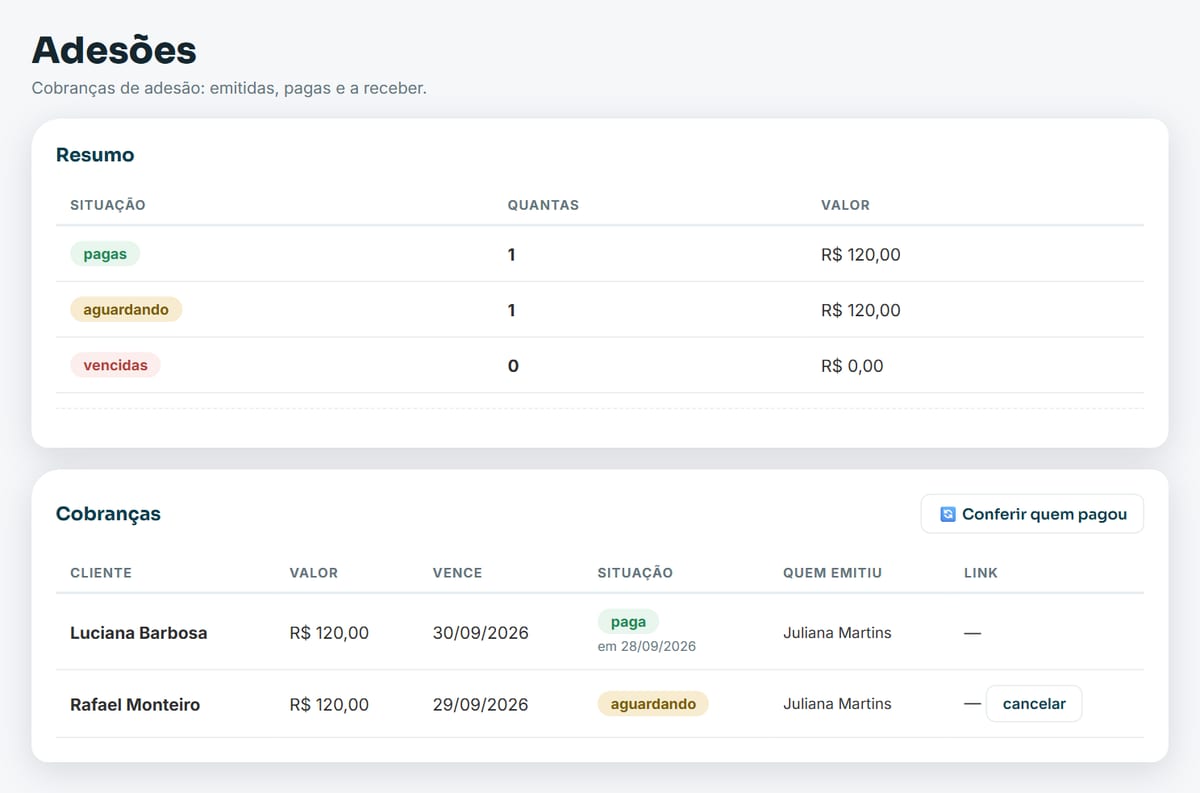Click the CLIENTE column header
Viewport: 1200px width, 793px height.
(x=101, y=573)
